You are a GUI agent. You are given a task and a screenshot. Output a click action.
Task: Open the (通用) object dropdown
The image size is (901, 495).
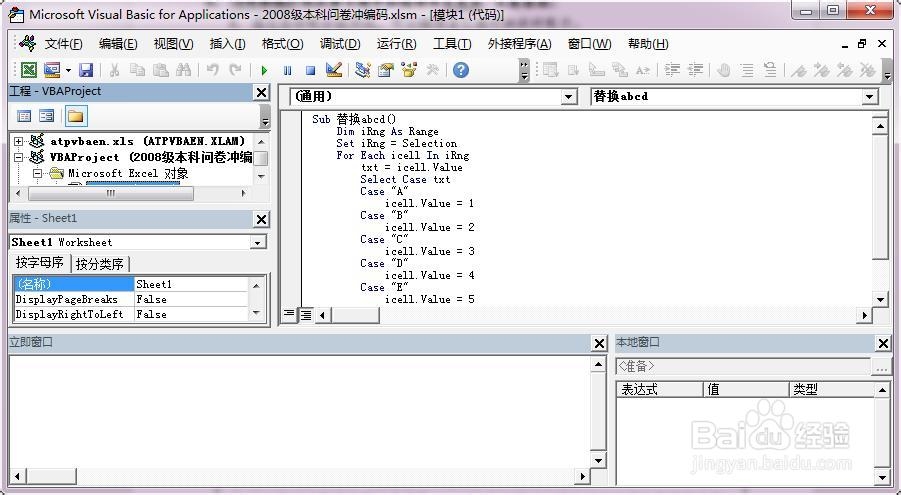pos(569,97)
